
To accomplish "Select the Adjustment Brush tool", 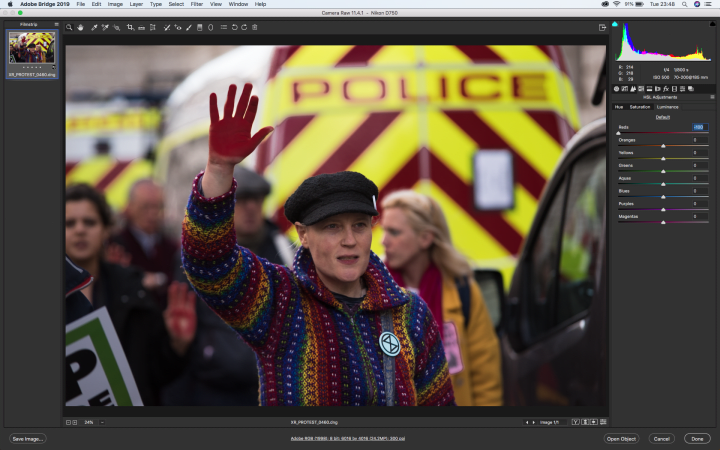I will 189,28.
